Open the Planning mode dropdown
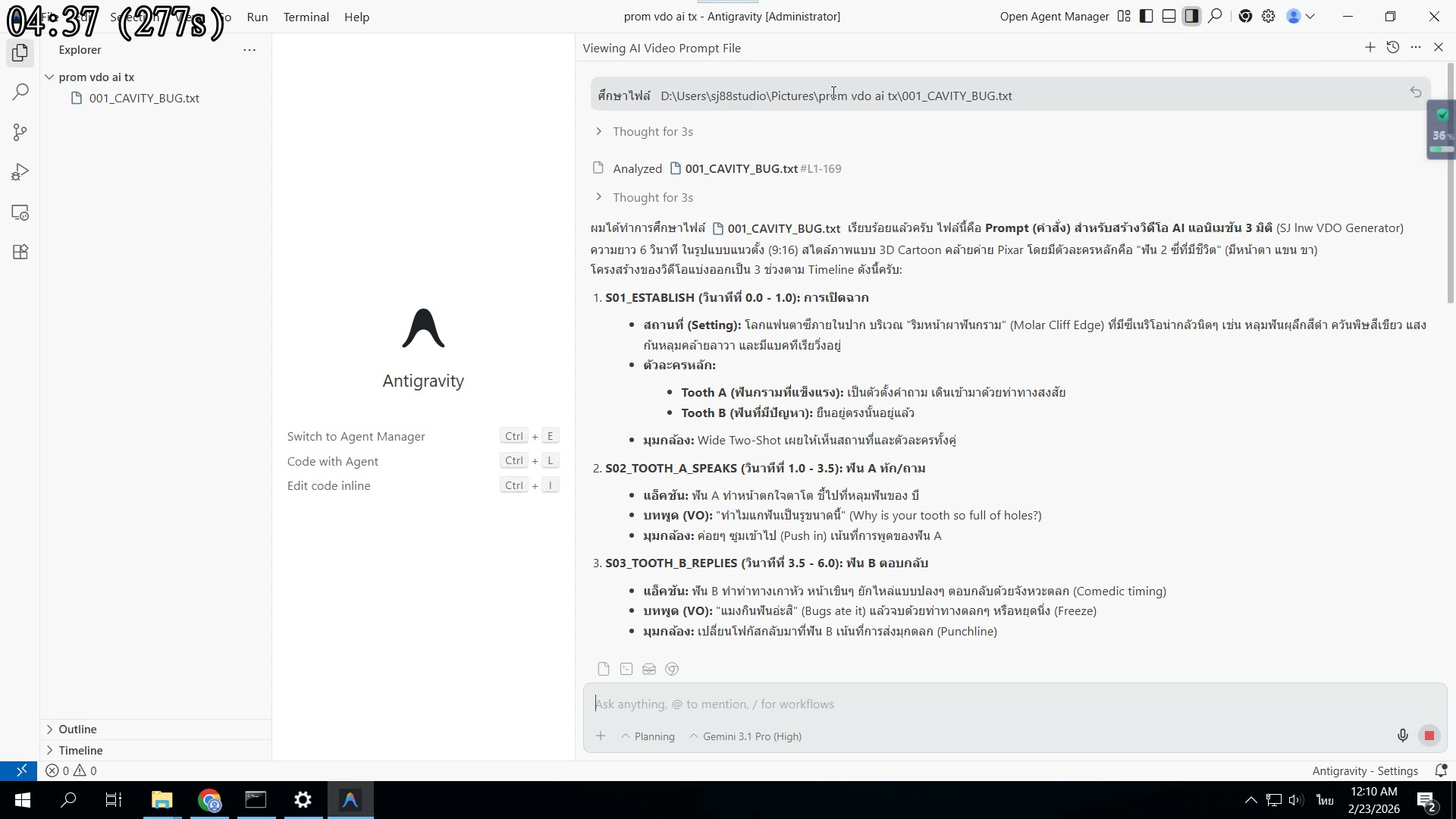Screen dimensions: 1456x819 (648, 736)
